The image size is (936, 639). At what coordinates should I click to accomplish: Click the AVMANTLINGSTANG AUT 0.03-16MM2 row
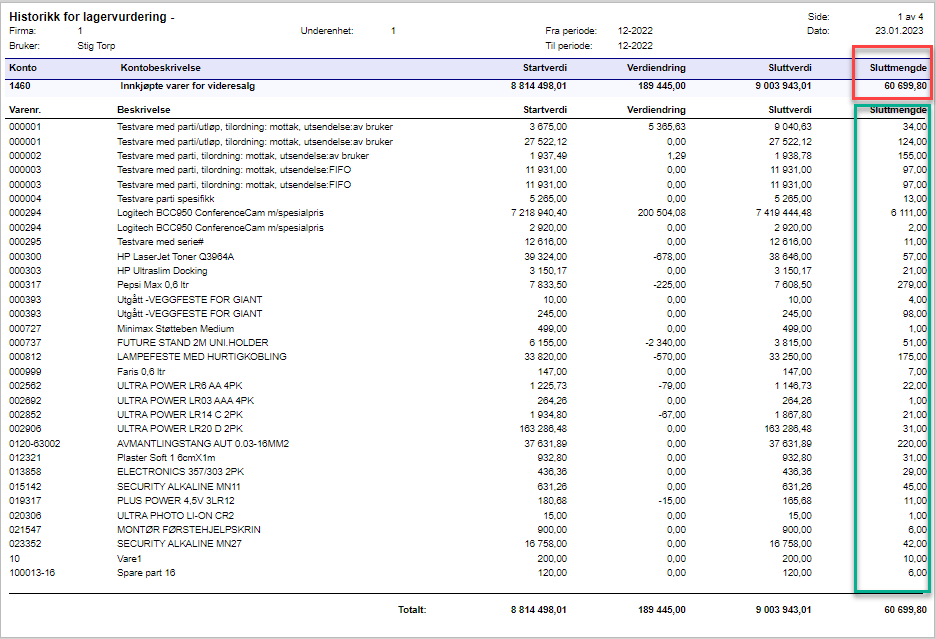tap(468, 444)
